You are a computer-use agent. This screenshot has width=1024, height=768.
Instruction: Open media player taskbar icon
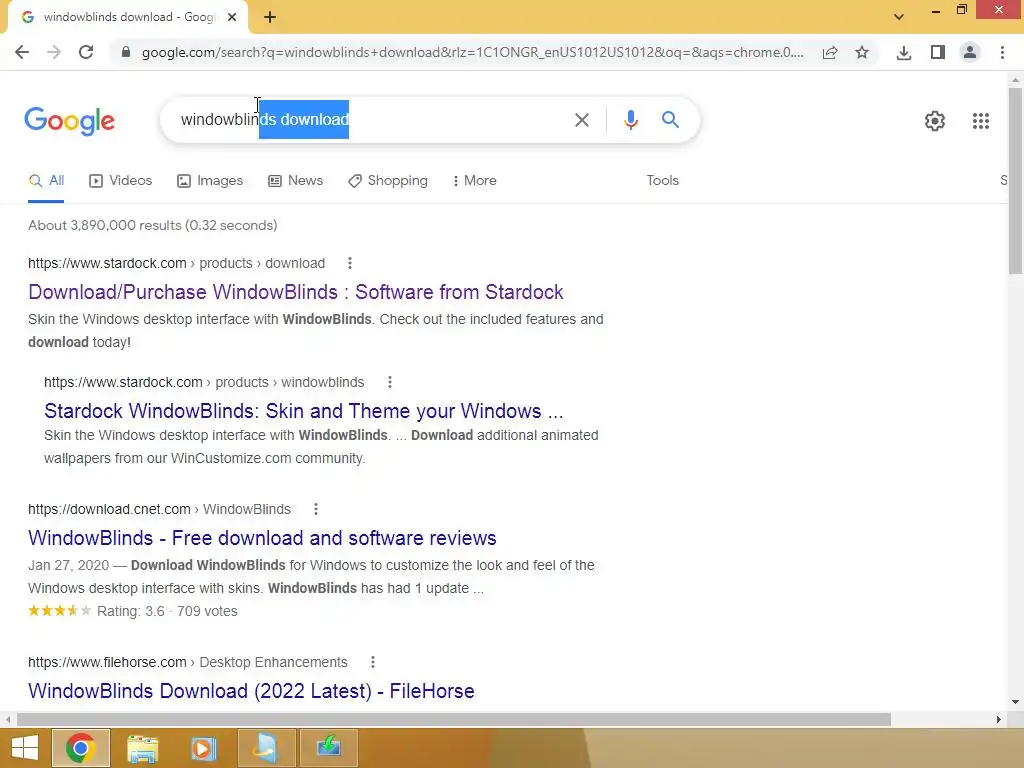(203, 748)
